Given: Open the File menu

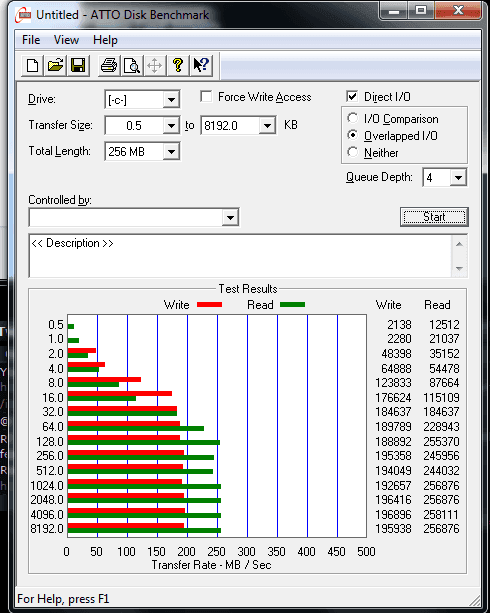Looking at the screenshot, I should [31, 40].
